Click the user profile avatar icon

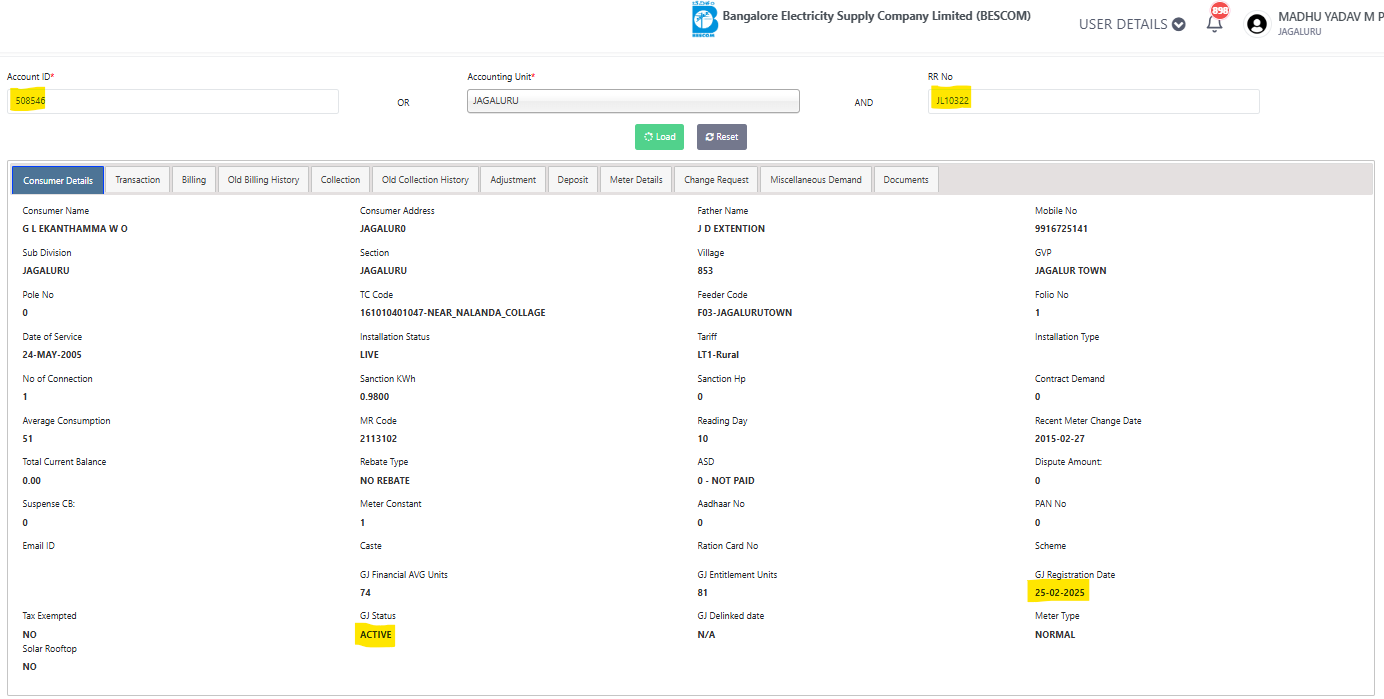click(x=1257, y=24)
